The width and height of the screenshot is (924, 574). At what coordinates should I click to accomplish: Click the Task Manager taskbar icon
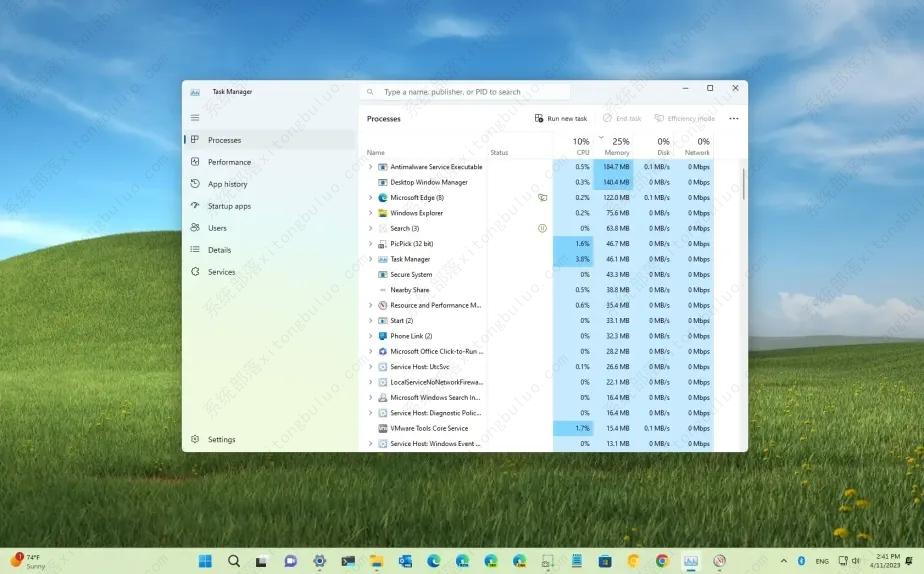click(691, 560)
